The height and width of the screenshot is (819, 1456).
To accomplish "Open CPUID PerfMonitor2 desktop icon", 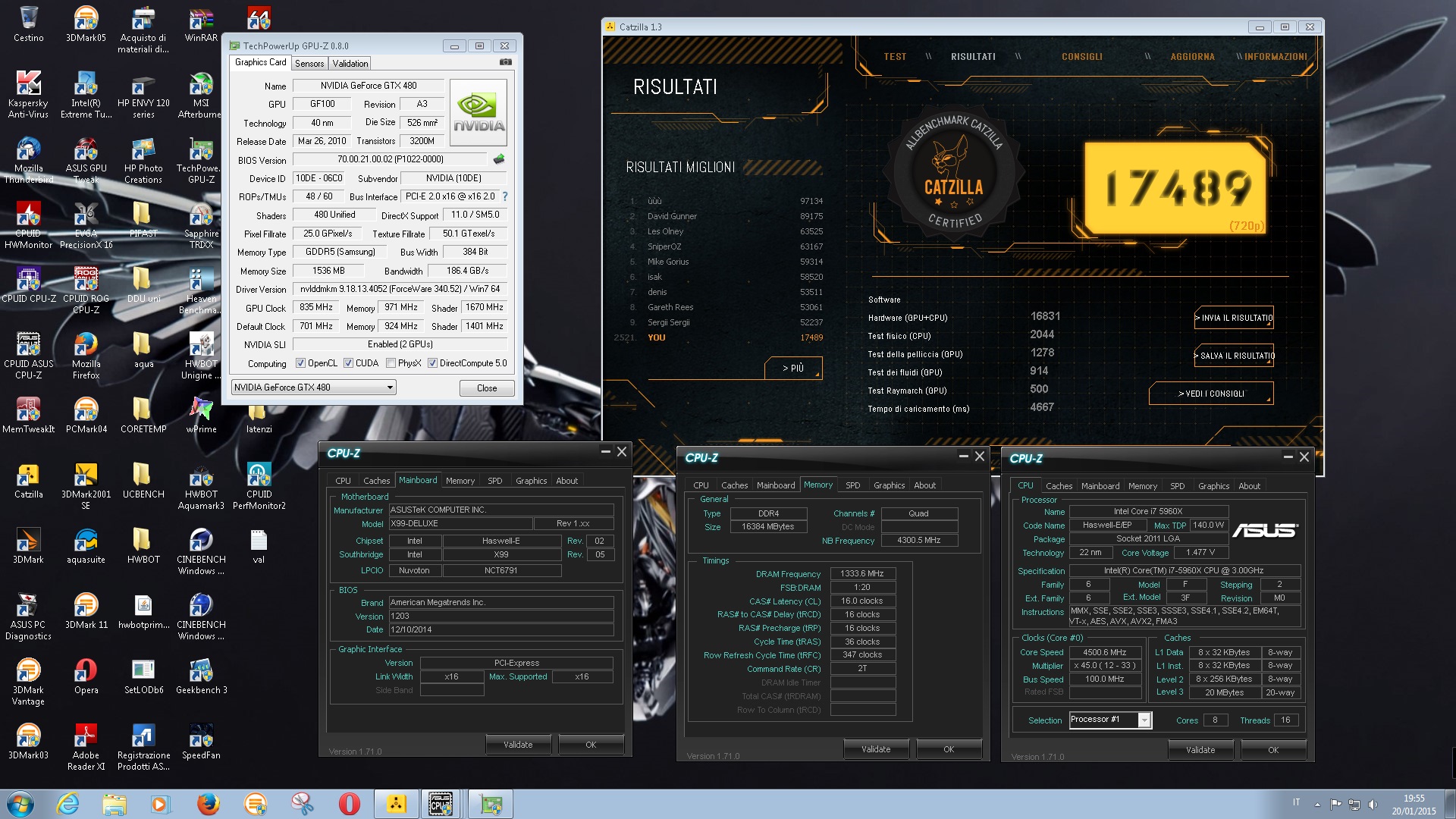I will point(259,486).
